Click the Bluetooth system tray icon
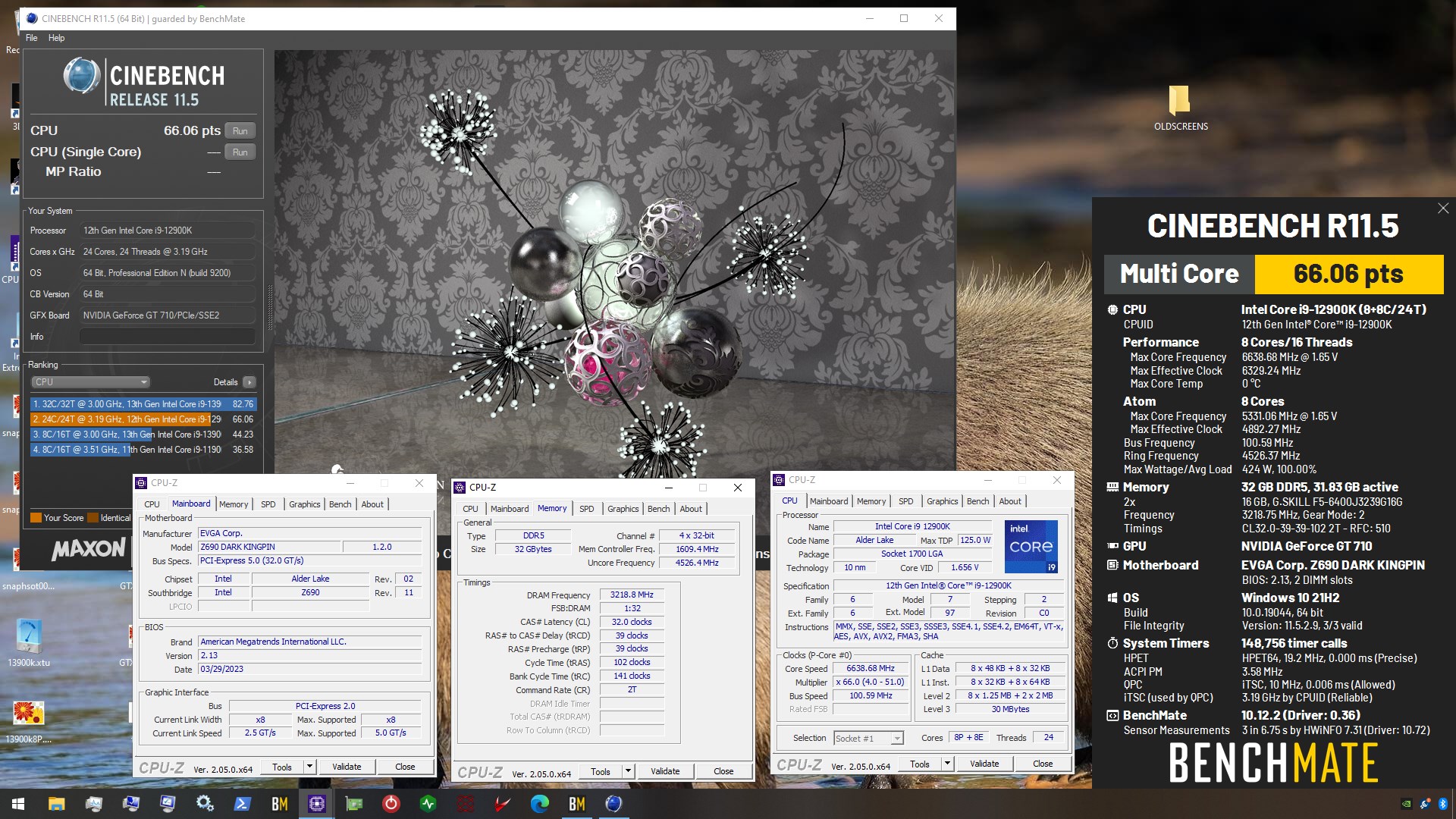Viewport: 1456px width, 819px height. coord(1443,804)
